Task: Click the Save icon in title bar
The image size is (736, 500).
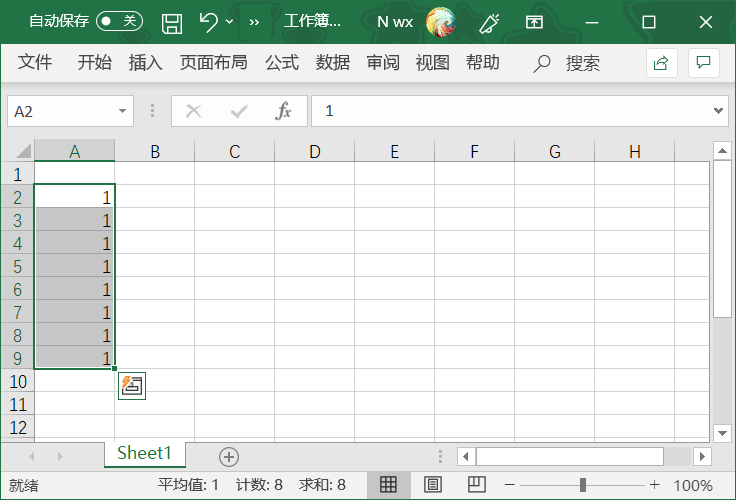Action: [x=172, y=23]
